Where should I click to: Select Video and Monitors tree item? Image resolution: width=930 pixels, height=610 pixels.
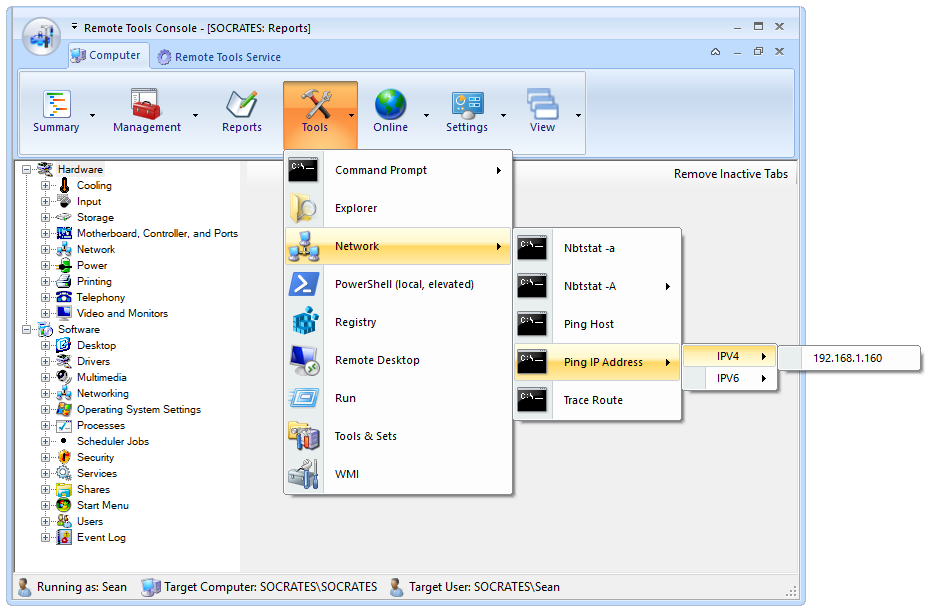(122, 313)
